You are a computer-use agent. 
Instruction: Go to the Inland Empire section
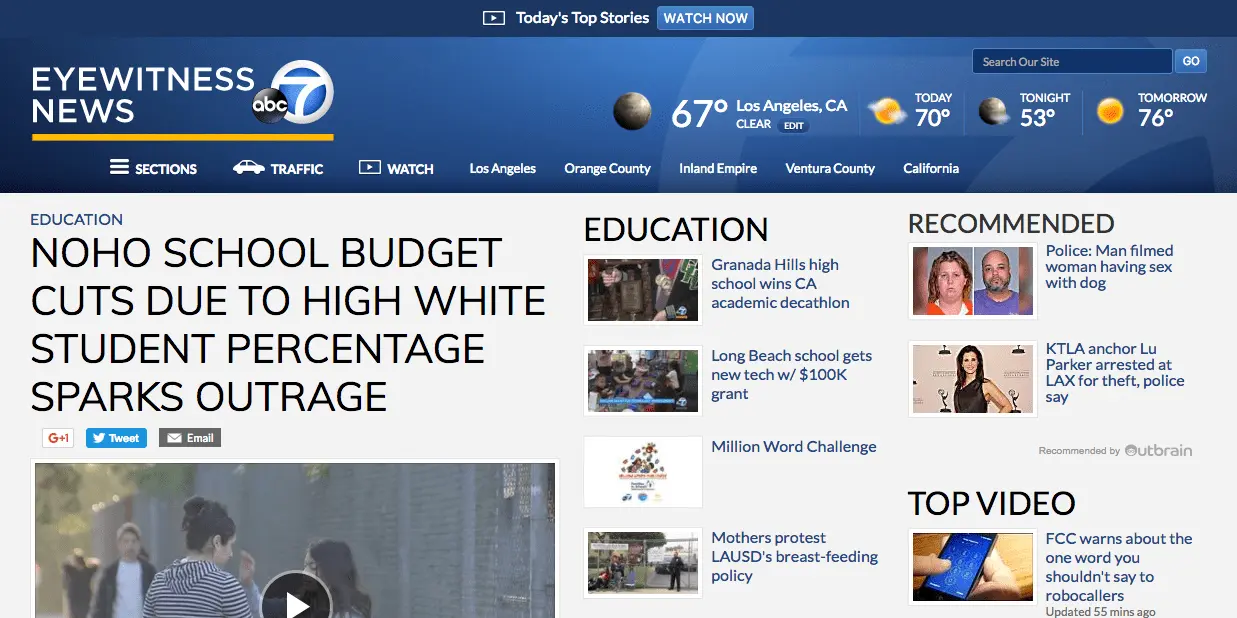point(718,168)
